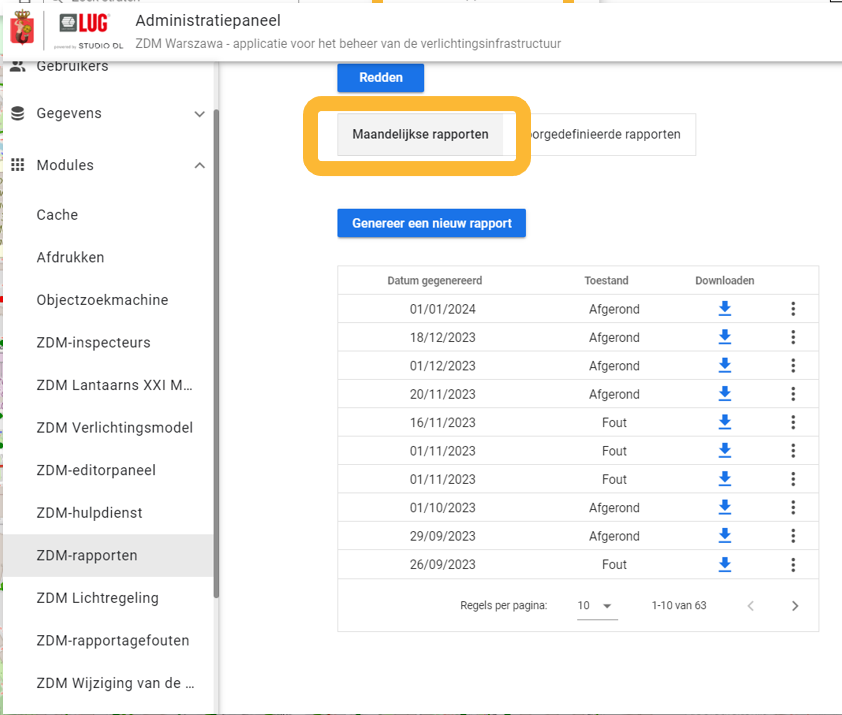Image resolution: width=842 pixels, height=715 pixels.
Task: Open the Regels per pagina dropdown
Action: (x=595, y=606)
